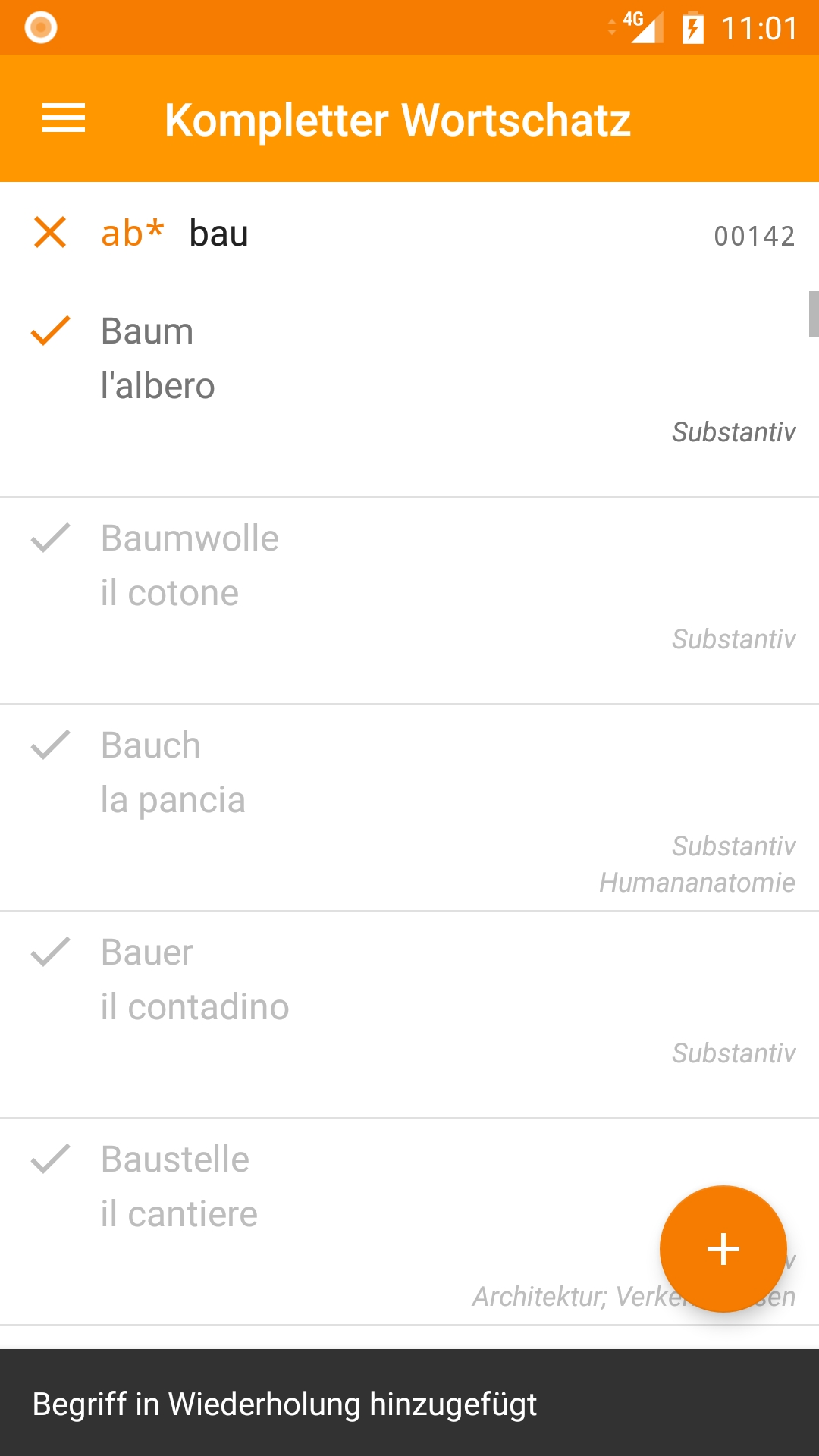Select the 'la pancia' entry
Image resolution: width=819 pixels, height=1456 pixels.
coord(173,800)
